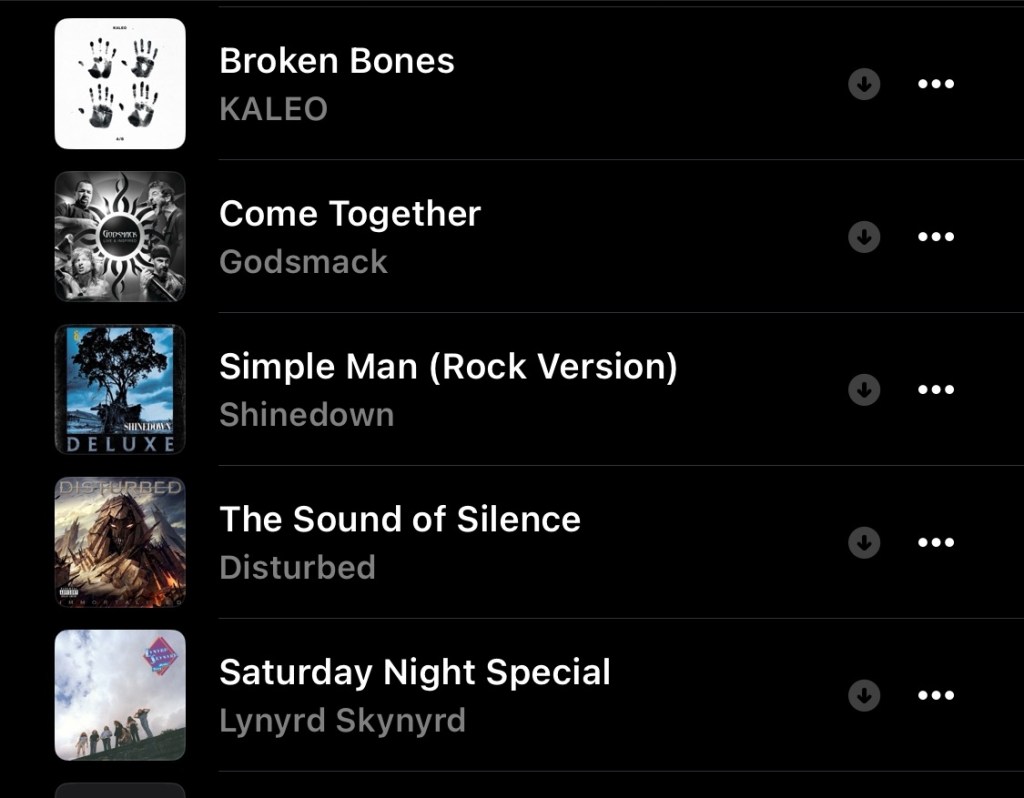Download Saturday Night Special track

[x=864, y=696]
